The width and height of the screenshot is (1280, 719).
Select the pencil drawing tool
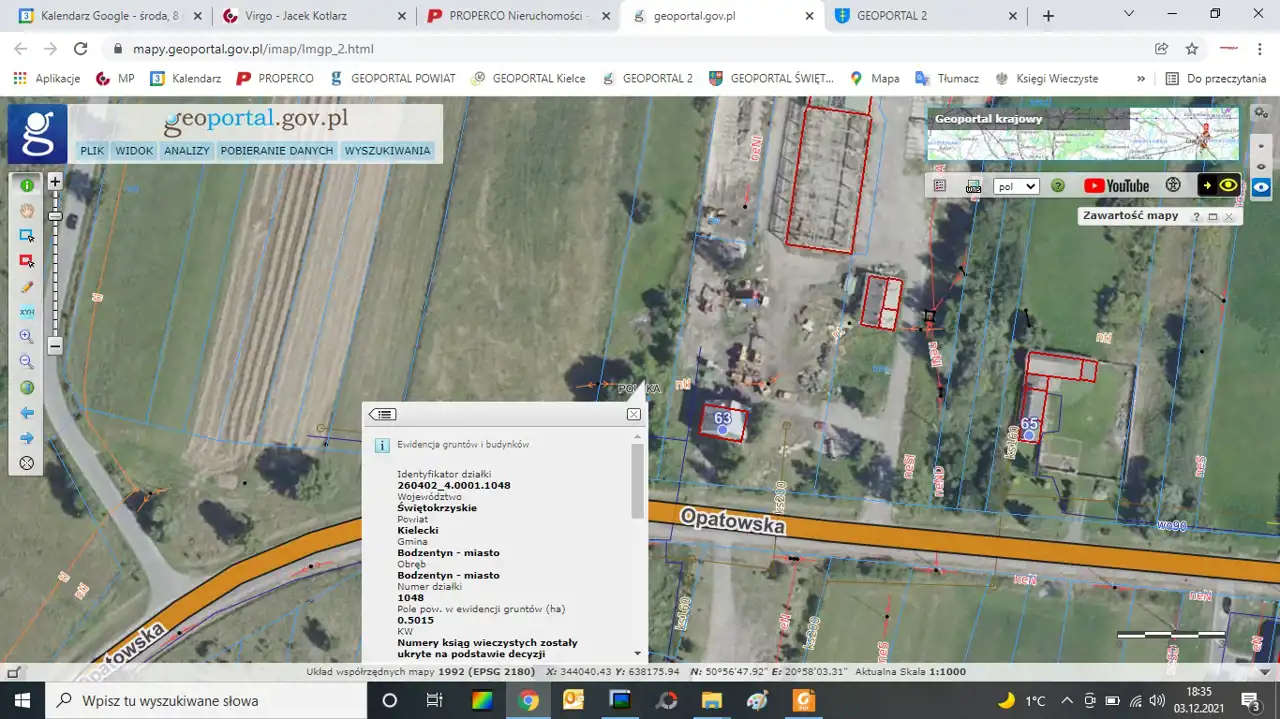27,286
